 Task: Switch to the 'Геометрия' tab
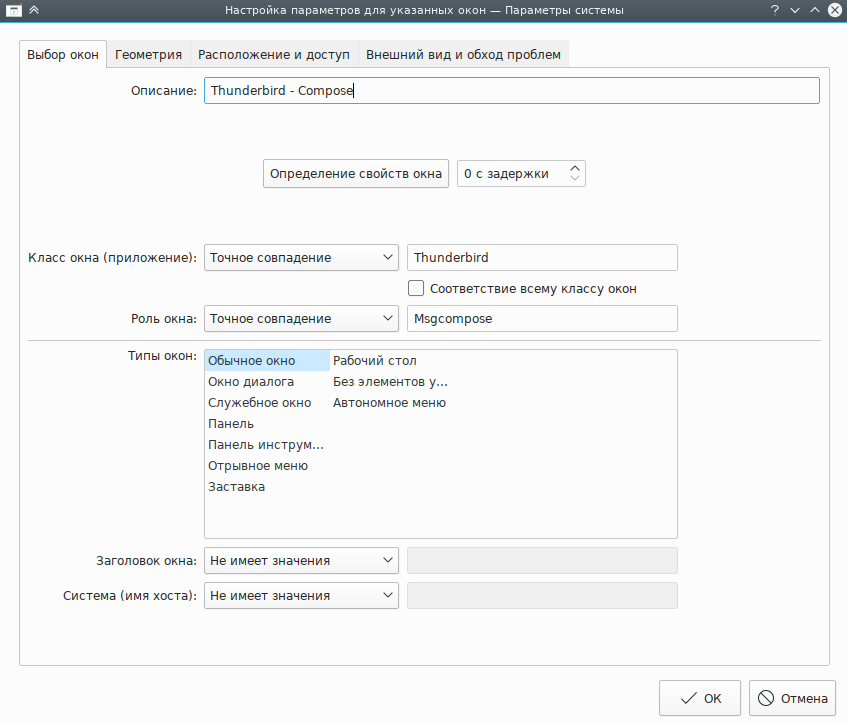[x=148, y=54]
